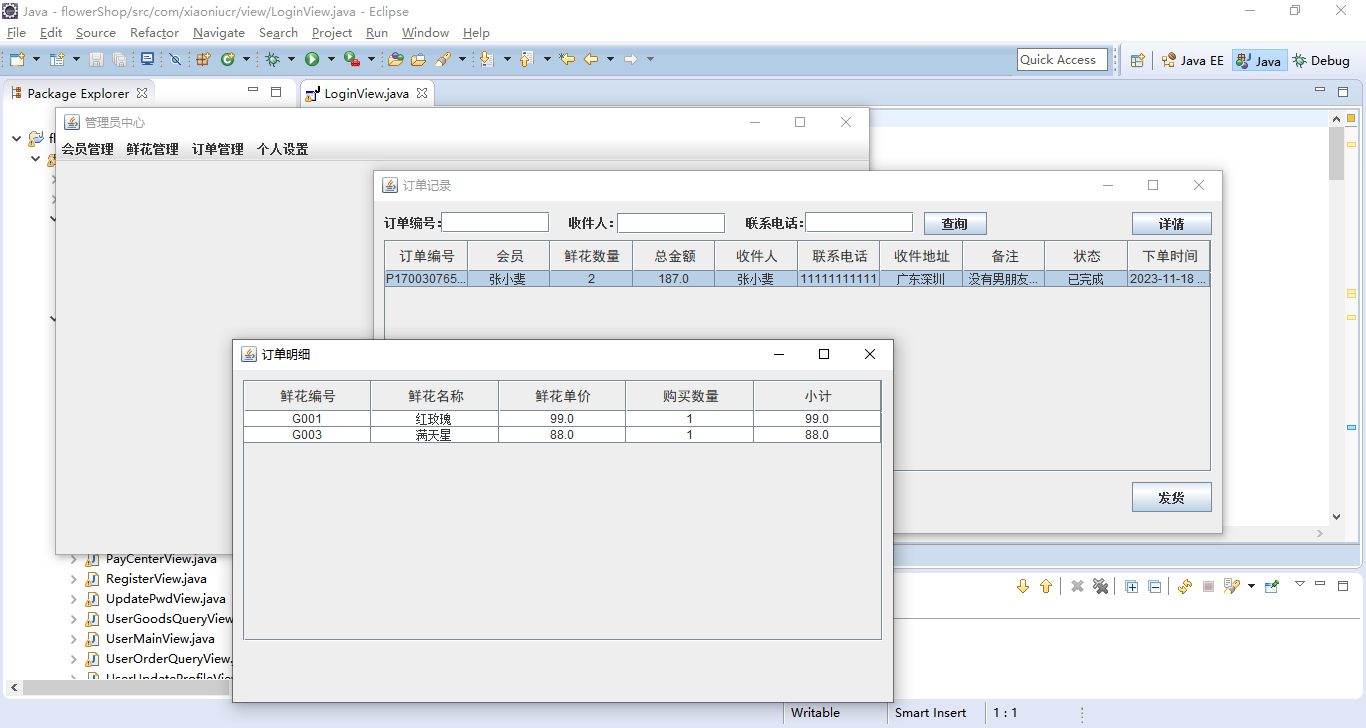Viewport: 1366px width, 728px height.
Task: Open the Back history dropdown arrow
Action: click(x=610, y=60)
